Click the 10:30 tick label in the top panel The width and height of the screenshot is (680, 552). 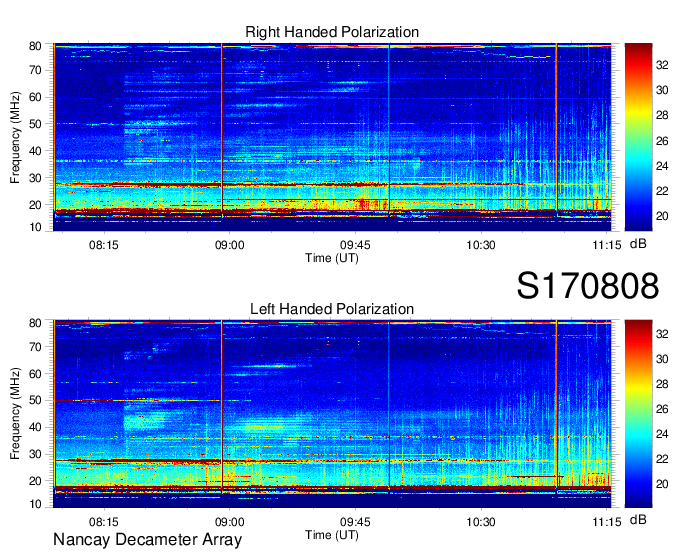[481, 245]
